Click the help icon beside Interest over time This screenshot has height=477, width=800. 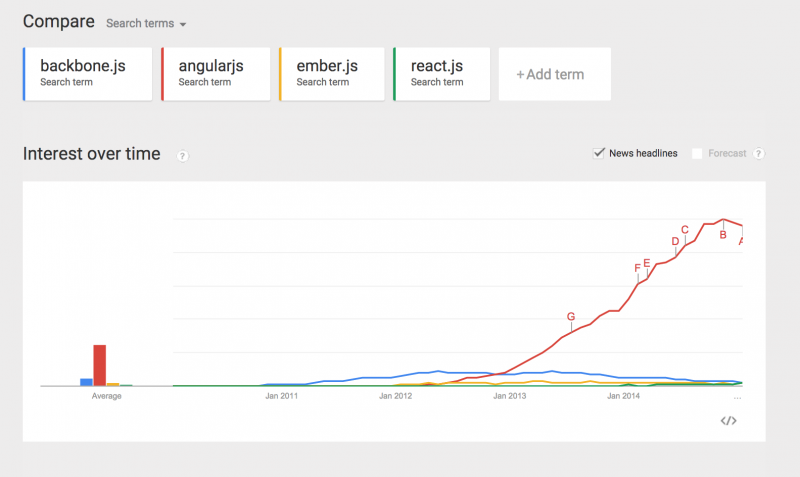click(183, 155)
